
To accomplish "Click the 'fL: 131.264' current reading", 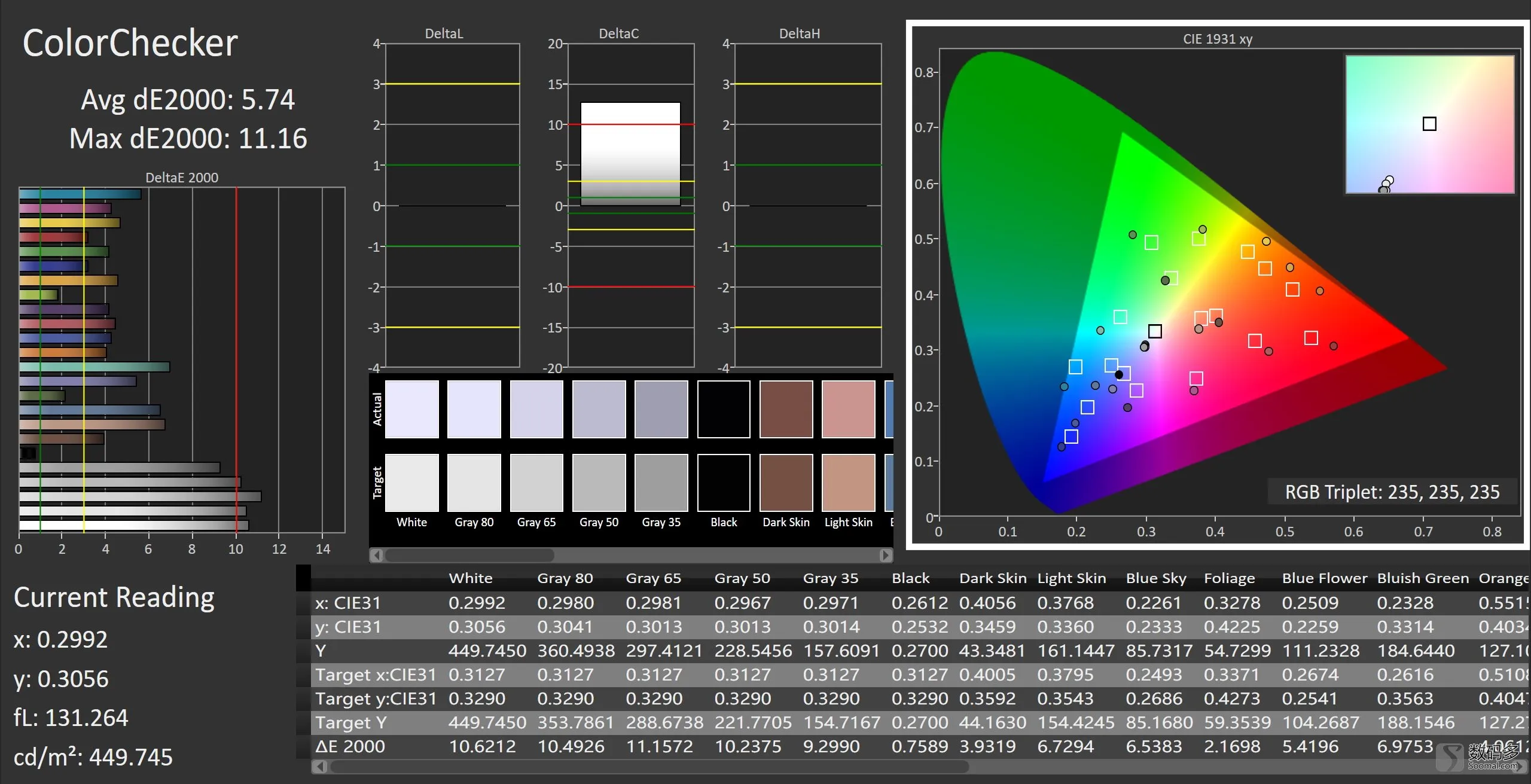I will (x=71, y=718).
